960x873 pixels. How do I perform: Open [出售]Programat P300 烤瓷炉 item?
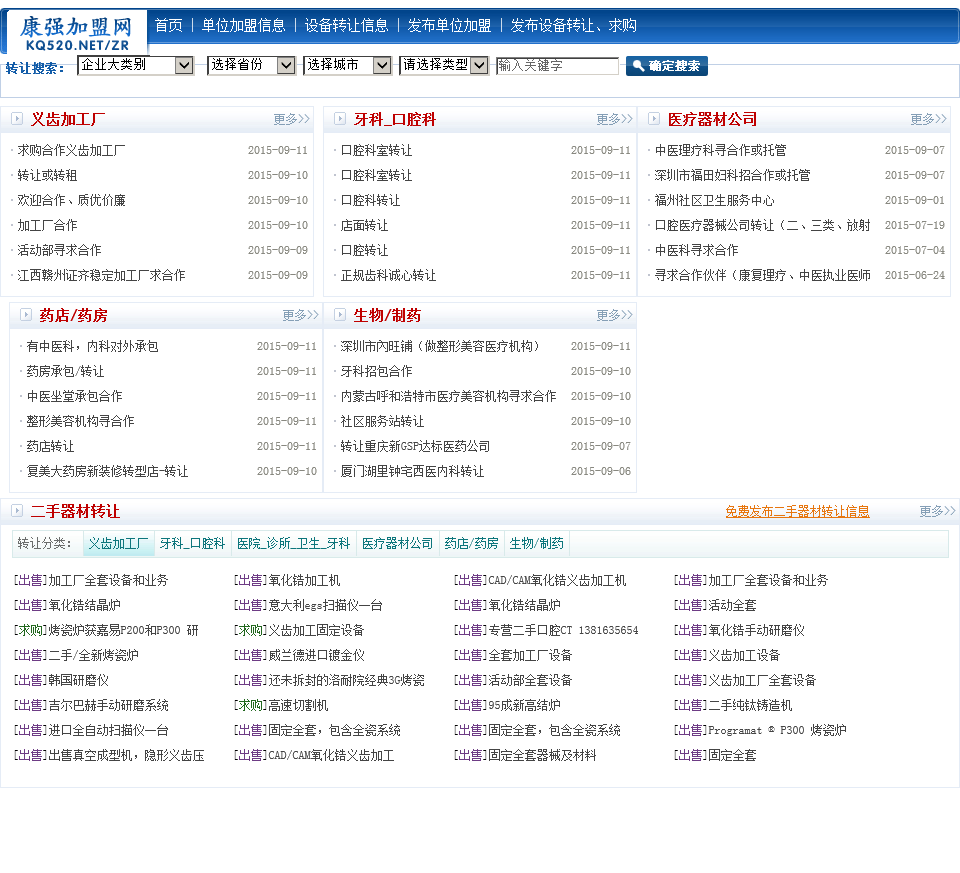(760, 730)
